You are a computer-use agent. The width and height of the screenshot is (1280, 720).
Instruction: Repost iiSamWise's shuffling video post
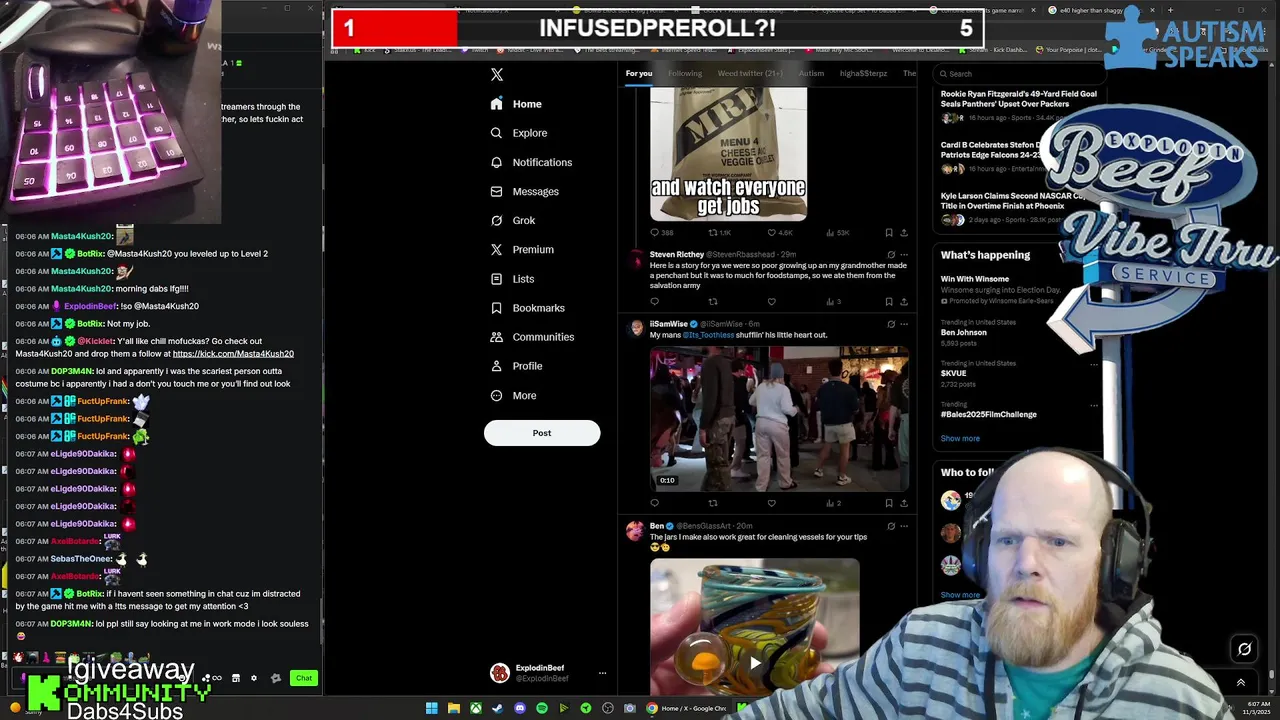point(713,503)
